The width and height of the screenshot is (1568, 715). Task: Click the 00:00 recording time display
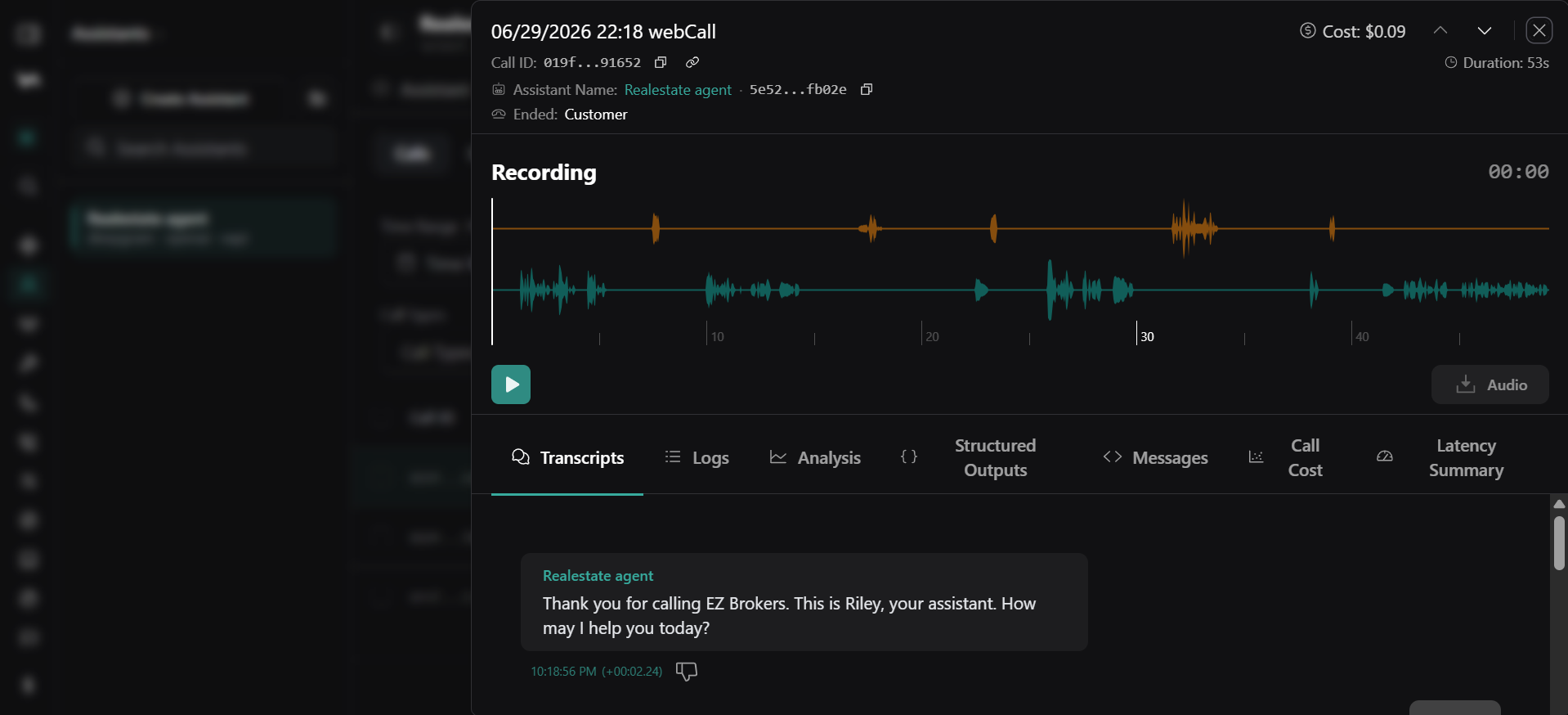[x=1518, y=172]
